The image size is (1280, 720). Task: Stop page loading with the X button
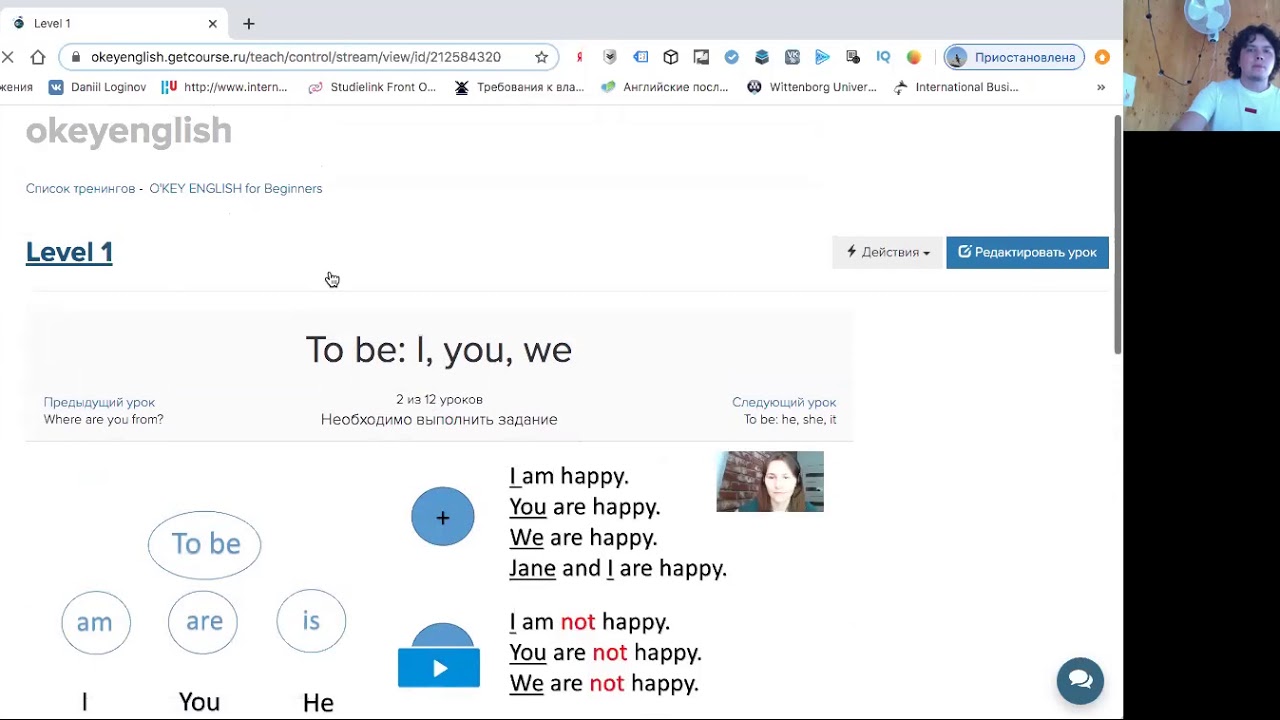(8, 57)
